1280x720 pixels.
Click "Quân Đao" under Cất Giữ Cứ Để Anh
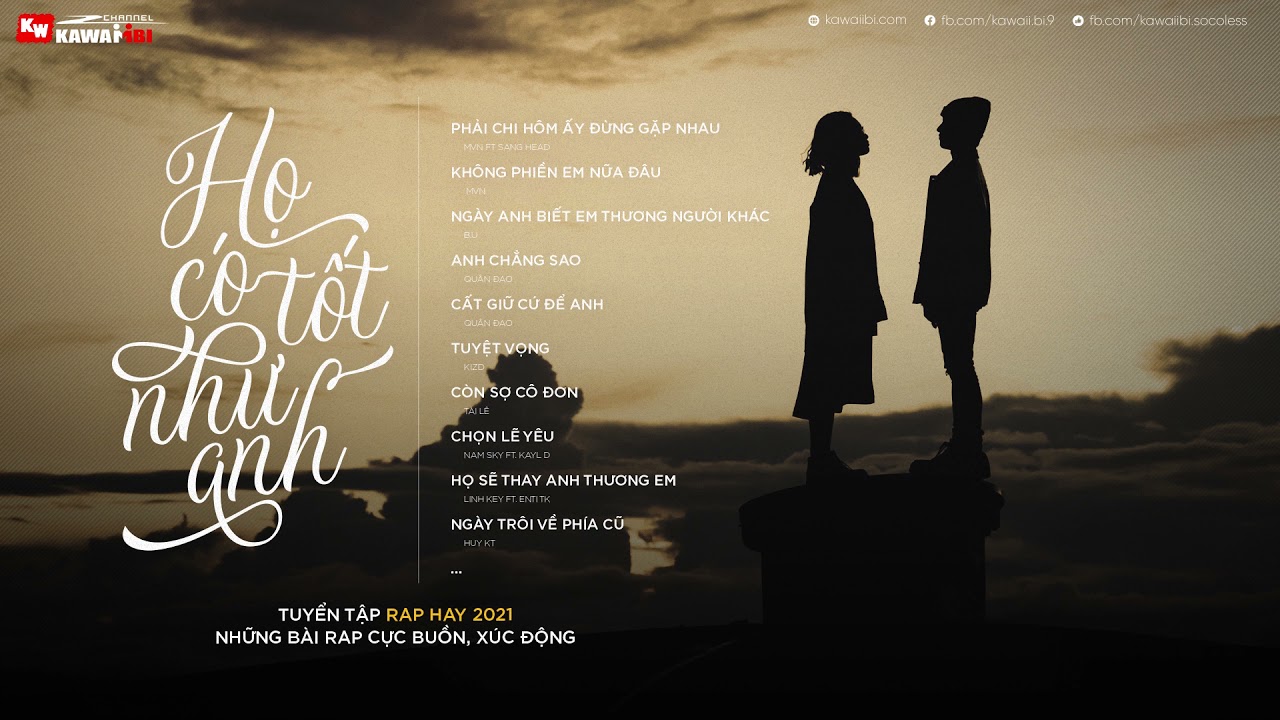[x=488, y=323]
